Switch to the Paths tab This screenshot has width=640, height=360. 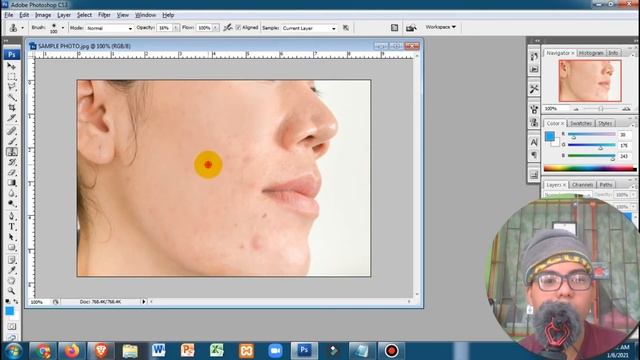tap(606, 185)
